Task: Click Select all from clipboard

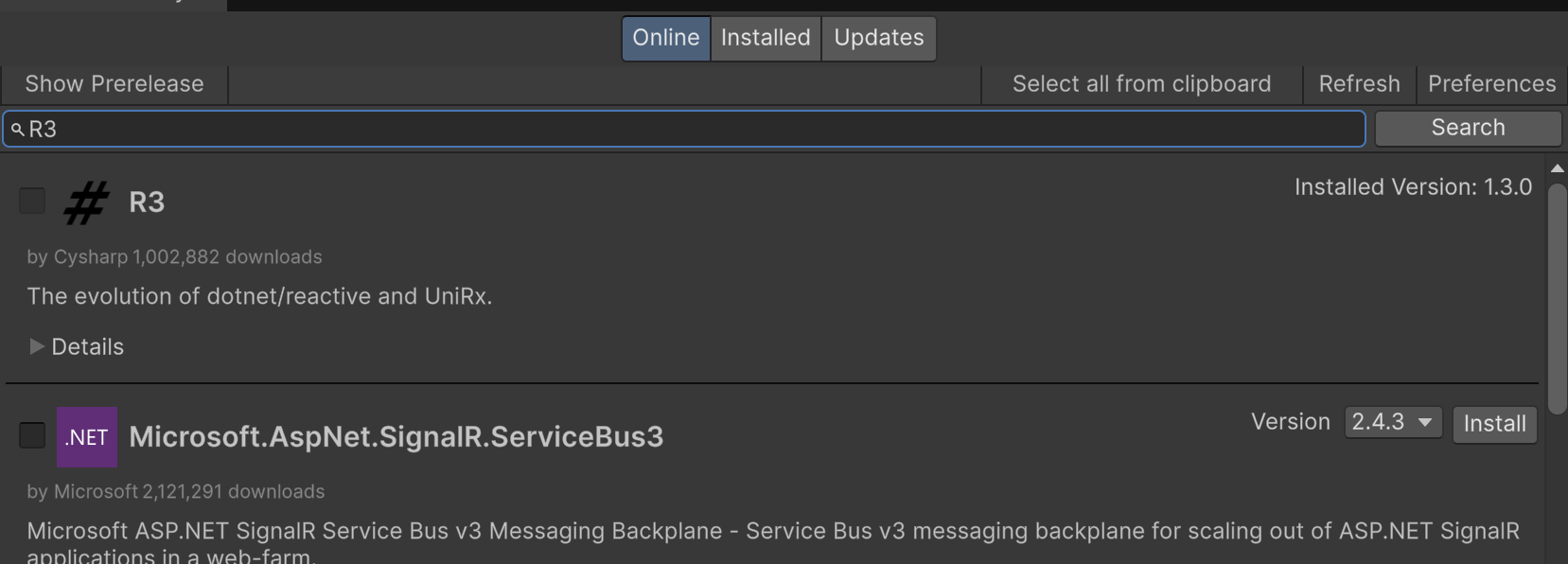Action: pos(1141,84)
